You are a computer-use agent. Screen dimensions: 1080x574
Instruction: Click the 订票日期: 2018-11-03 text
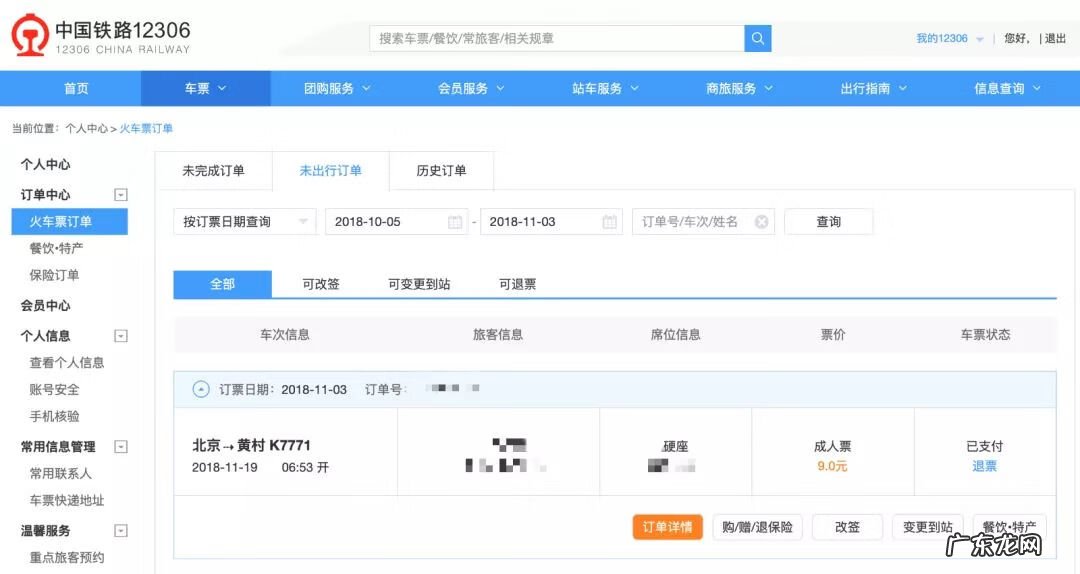click(283, 389)
